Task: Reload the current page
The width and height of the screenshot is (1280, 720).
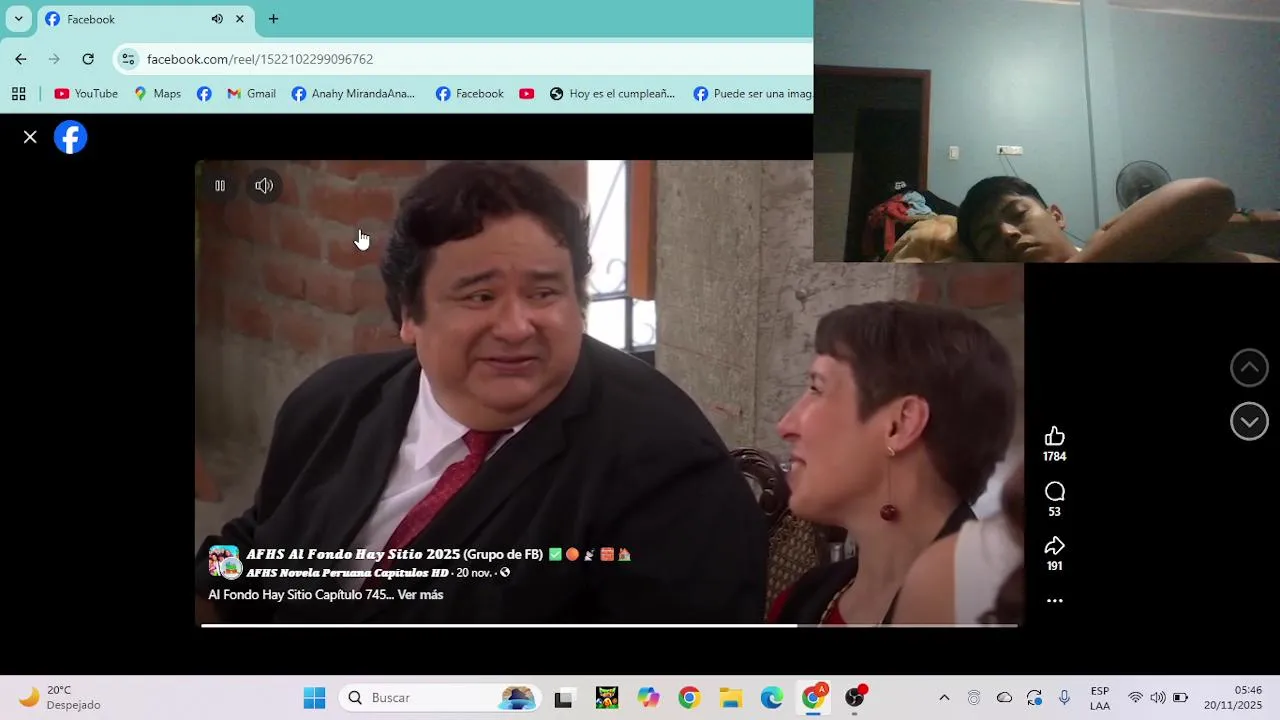Action: (x=88, y=59)
